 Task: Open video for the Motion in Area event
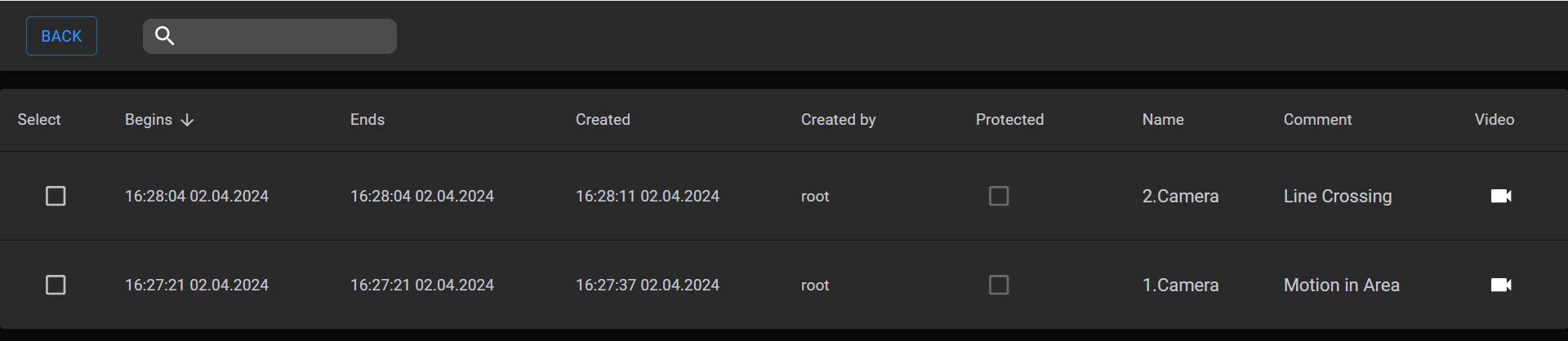1501,285
